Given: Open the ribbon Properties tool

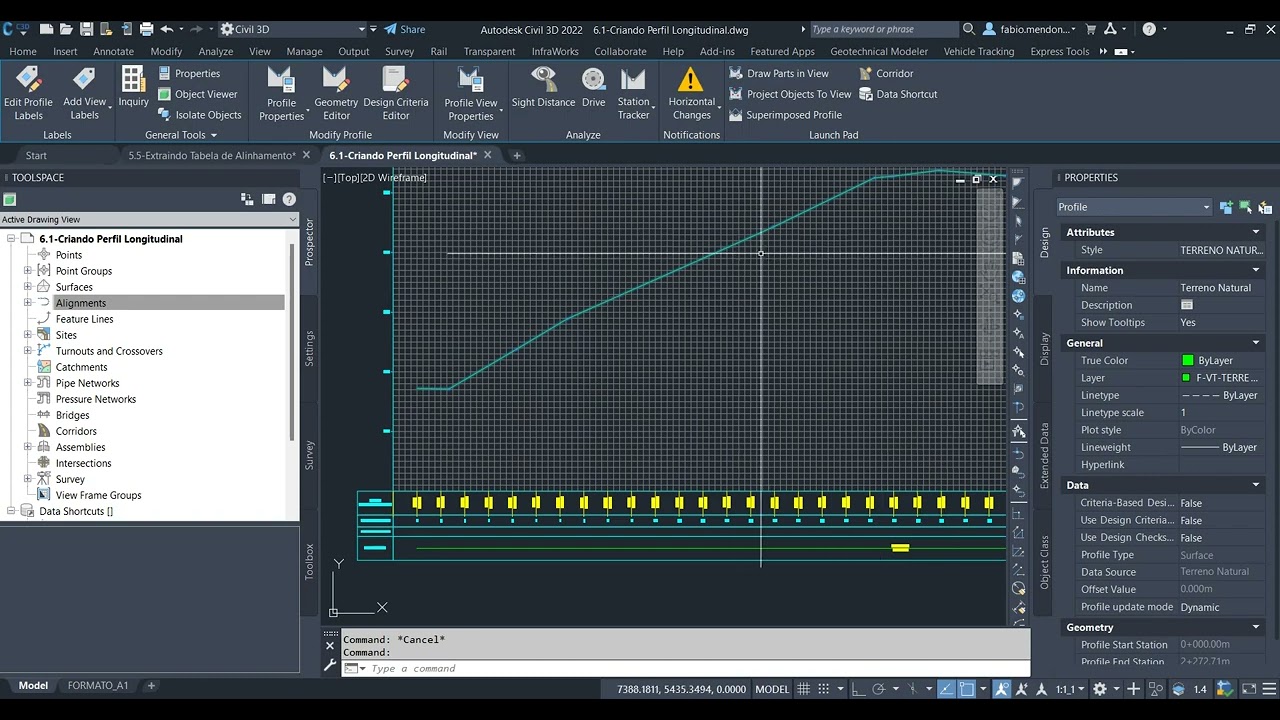Looking at the screenshot, I should pos(189,73).
